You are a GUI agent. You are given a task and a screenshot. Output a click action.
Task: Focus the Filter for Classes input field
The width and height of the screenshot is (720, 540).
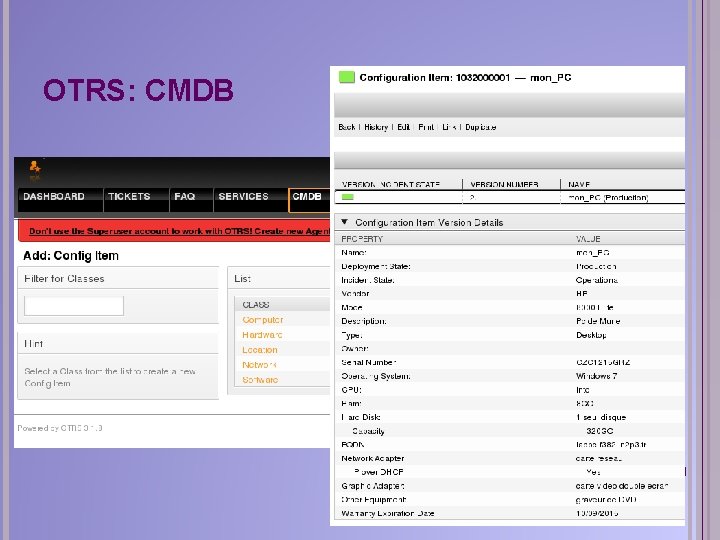tap(74, 306)
